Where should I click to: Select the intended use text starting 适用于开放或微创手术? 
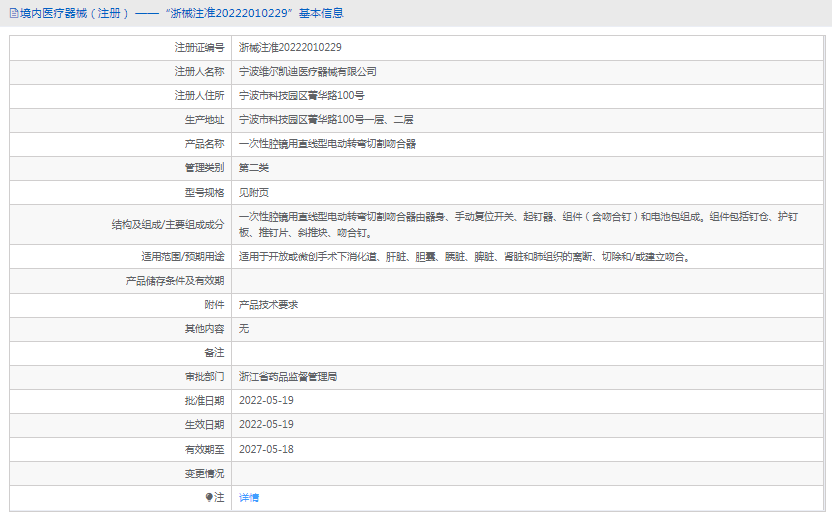point(465,257)
